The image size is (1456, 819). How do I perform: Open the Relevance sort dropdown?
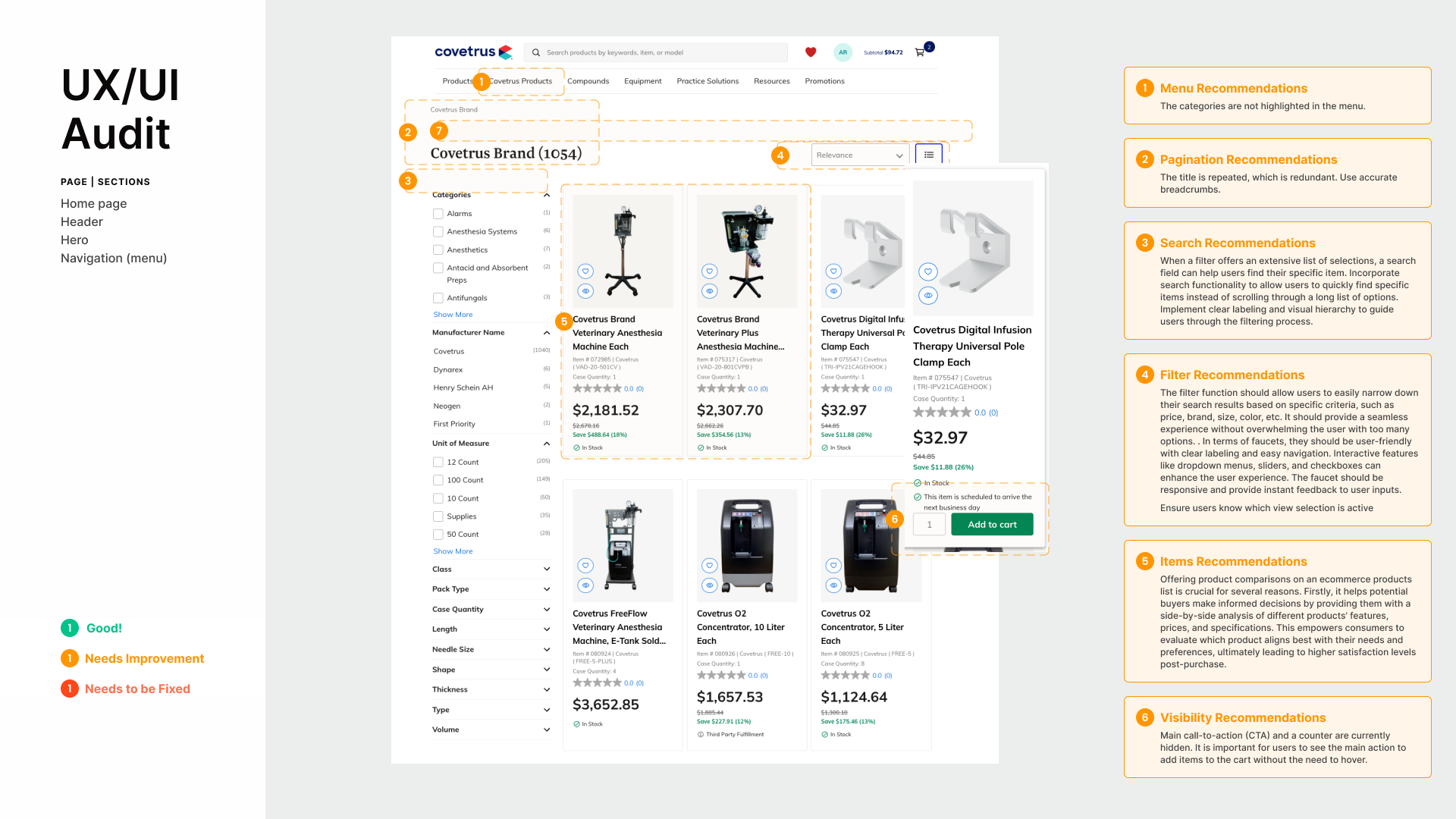860,155
